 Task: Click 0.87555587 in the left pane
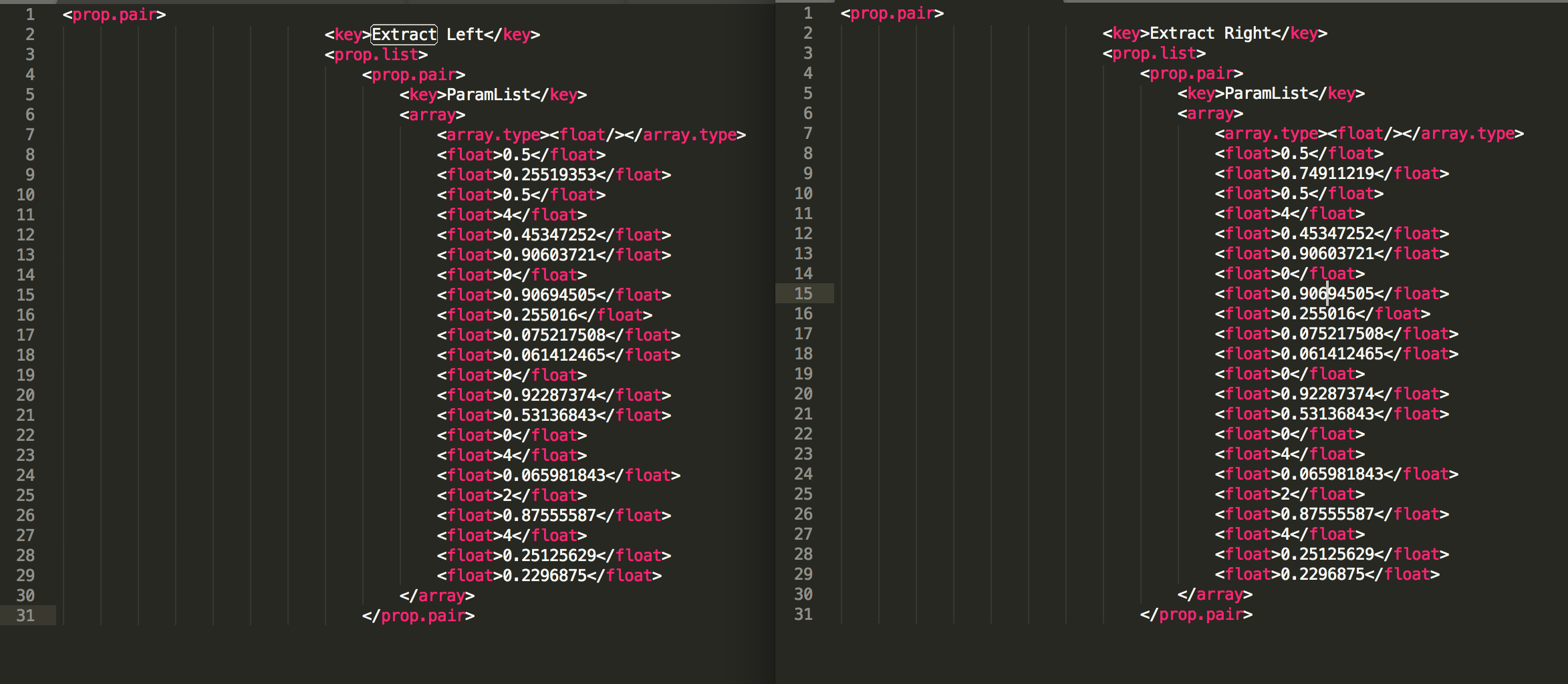coord(549,515)
